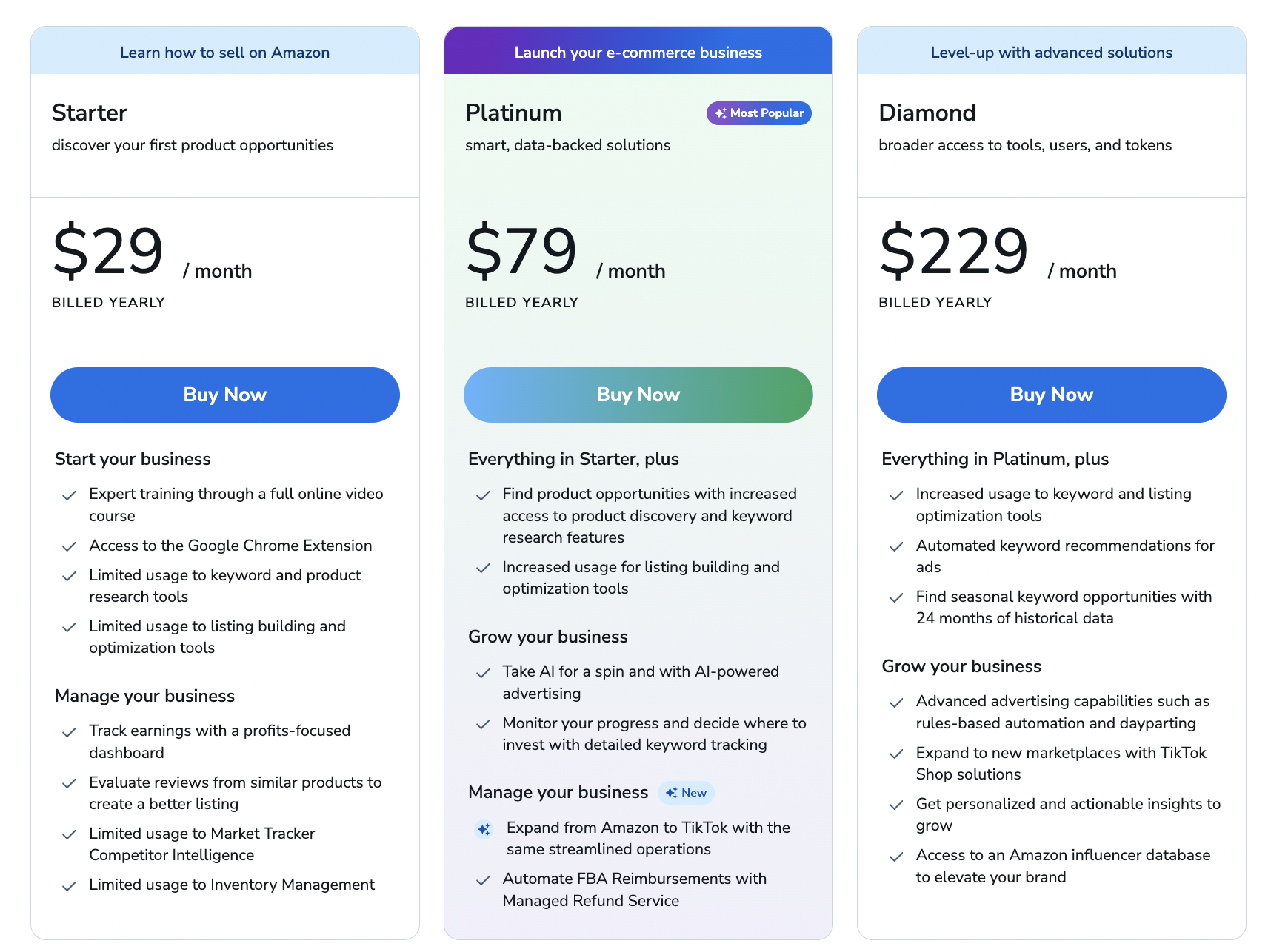Click checkmark next to Expert training video course
This screenshot has width=1268, height=952.
[69, 495]
